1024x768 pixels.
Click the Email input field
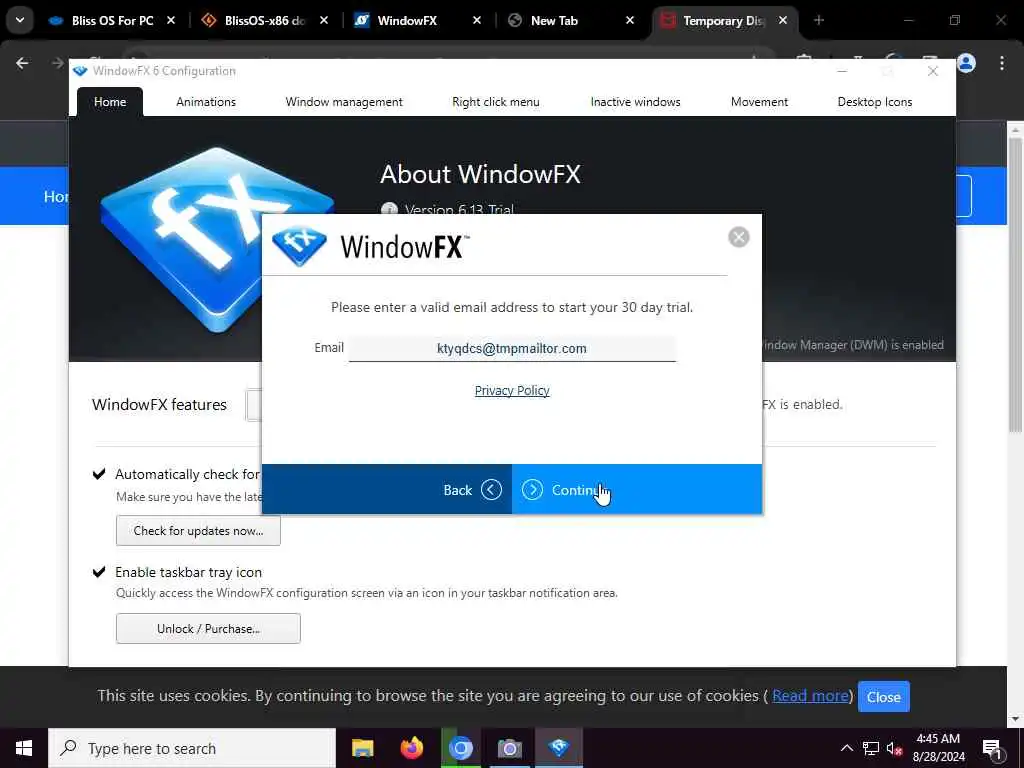click(x=512, y=348)
